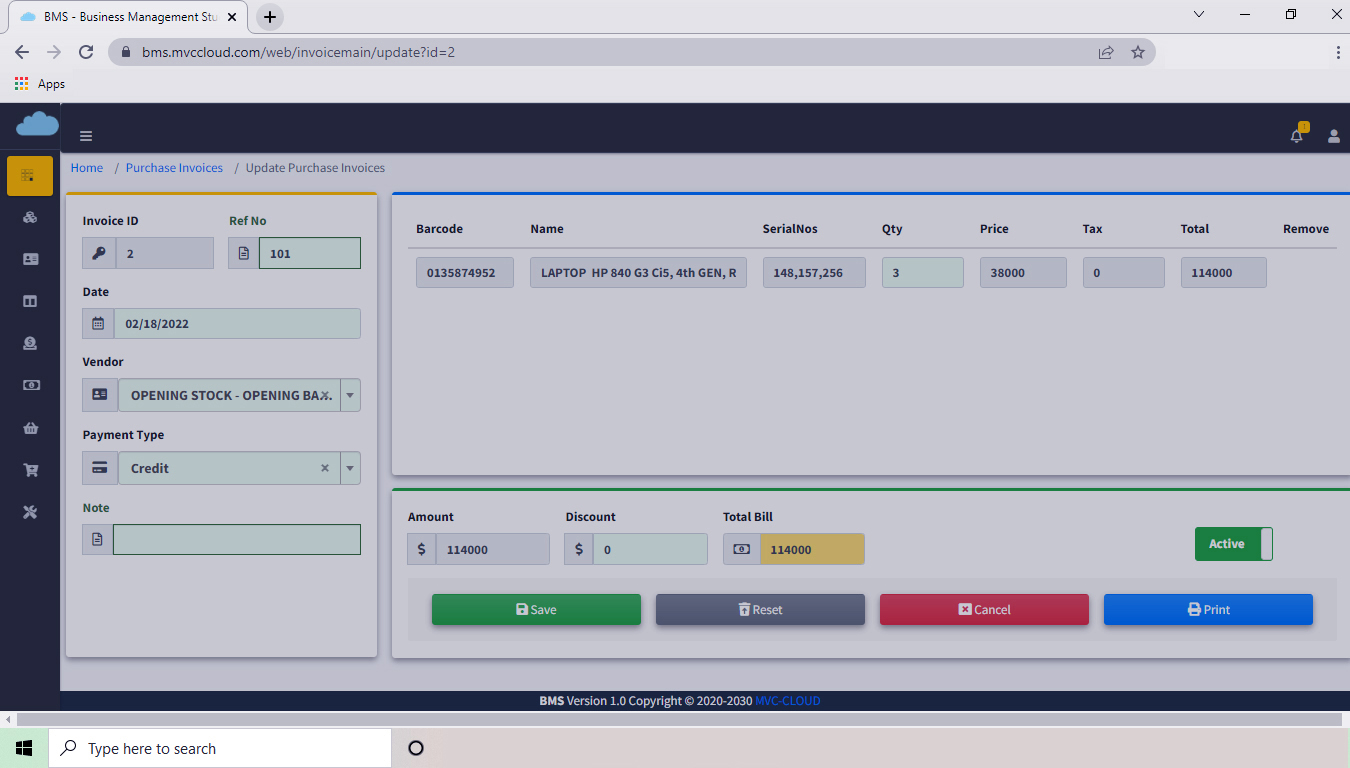Click the money bill sidebar icon
1350x768 pixels.
[30, 385]
